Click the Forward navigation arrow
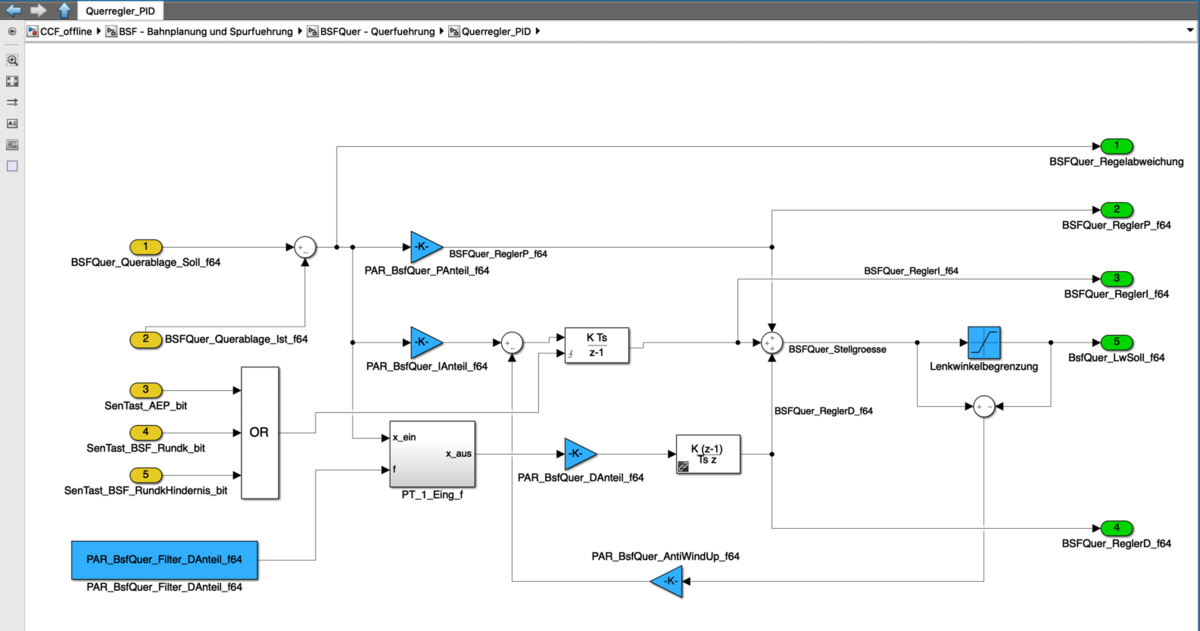1200x631 pixels. [39, 10]
